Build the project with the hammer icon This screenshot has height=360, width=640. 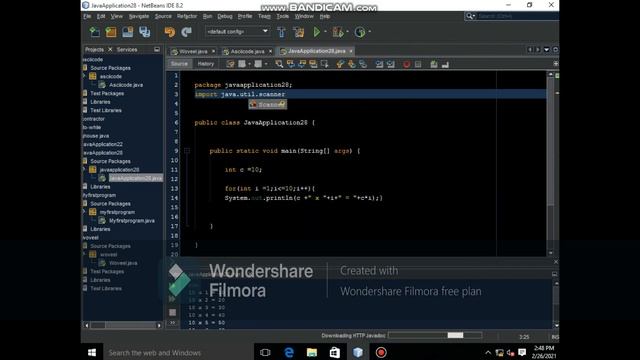(x=281, y=32)
